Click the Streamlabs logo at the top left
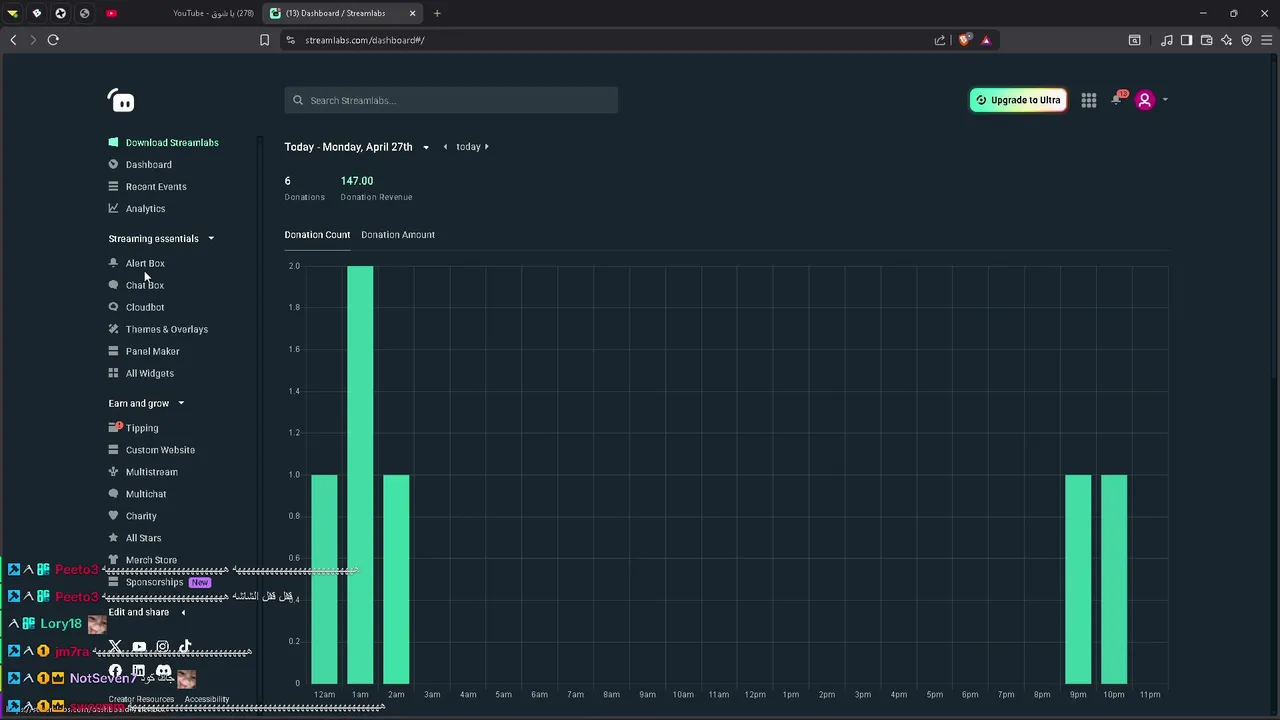This screenshot has width=1280, height=720. tap(121, 101)
